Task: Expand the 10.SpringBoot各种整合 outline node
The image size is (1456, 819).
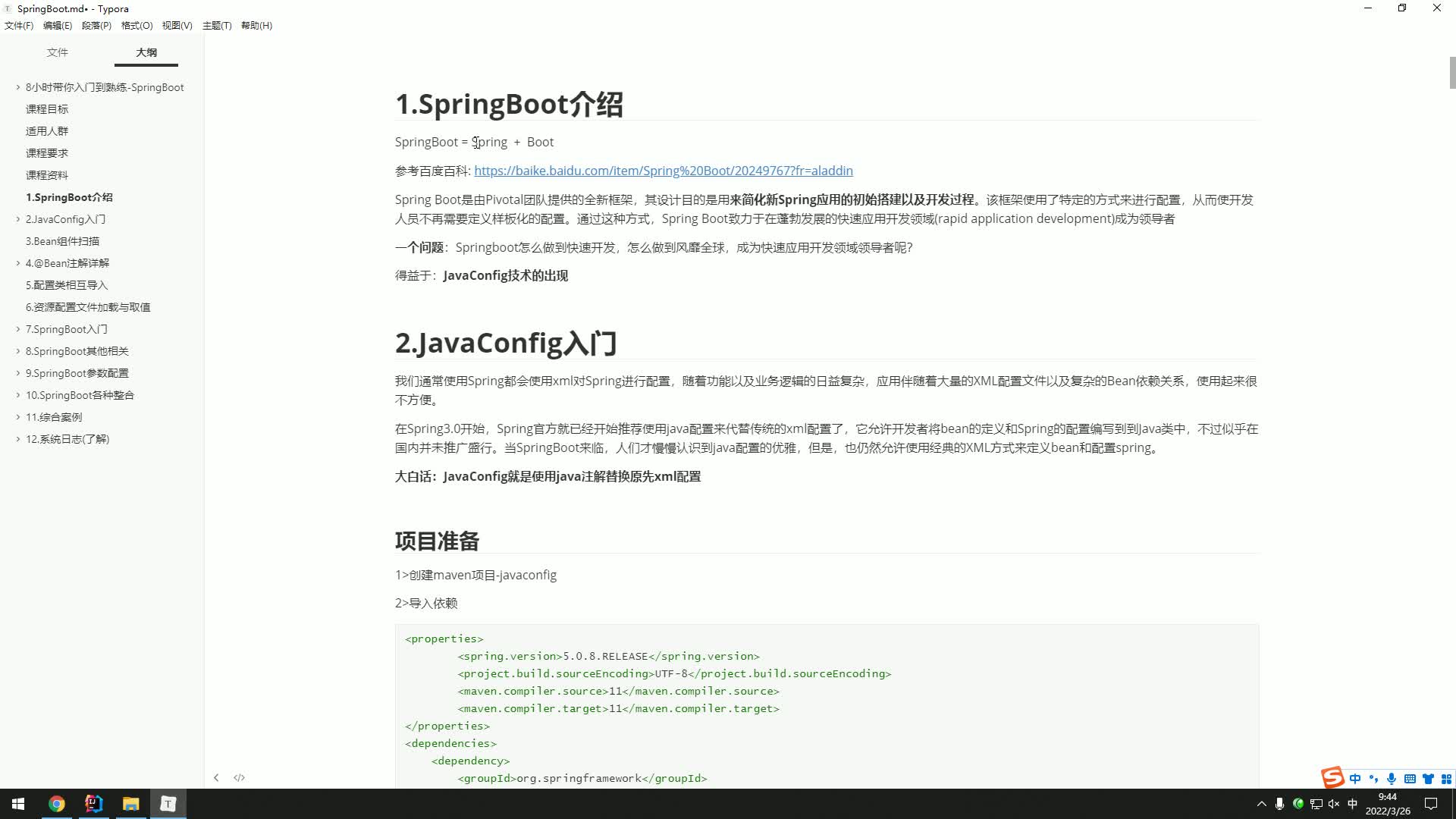Action: click(x=18, y=395)
